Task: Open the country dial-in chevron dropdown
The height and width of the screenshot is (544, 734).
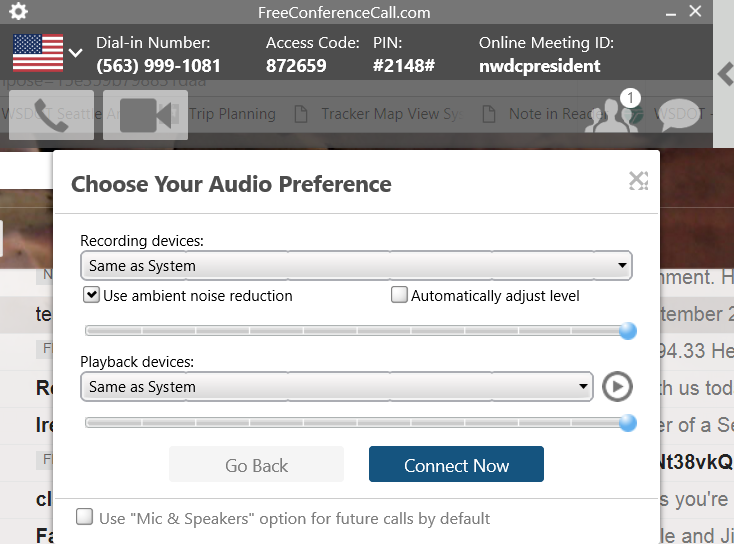Action: [75, 52]
